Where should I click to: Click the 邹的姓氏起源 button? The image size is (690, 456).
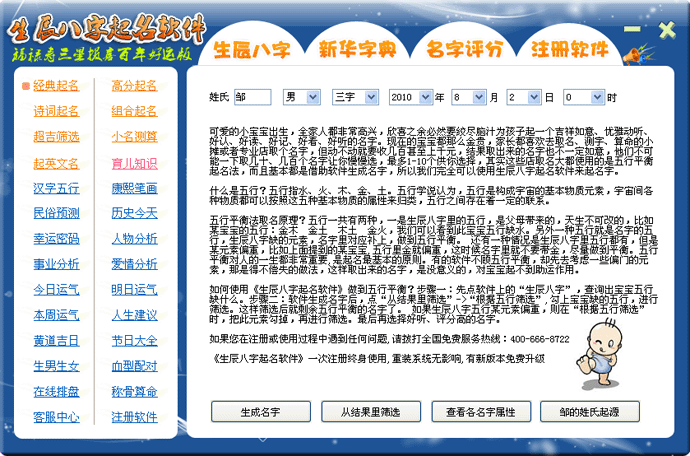pyautogui.click(x=590, y=412)
